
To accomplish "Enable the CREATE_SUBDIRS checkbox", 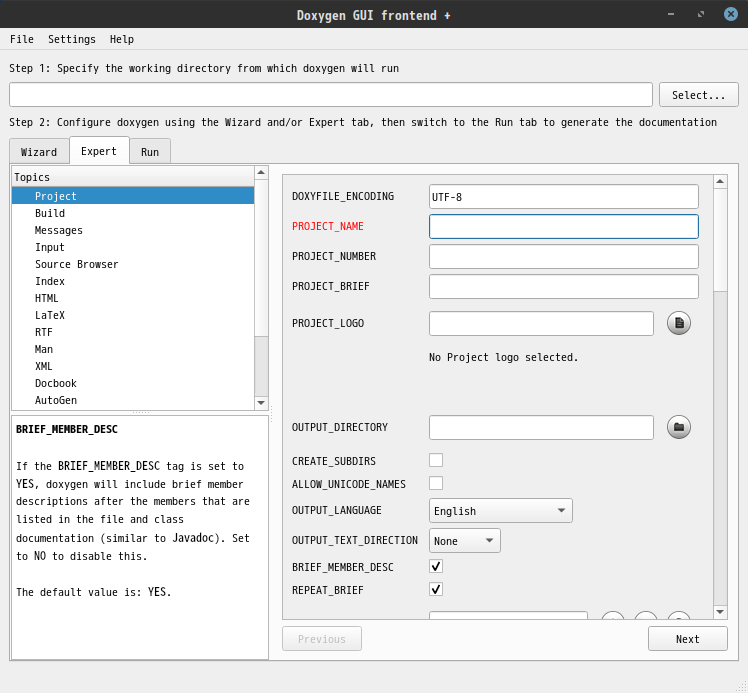I will click(x=436, y=460).
